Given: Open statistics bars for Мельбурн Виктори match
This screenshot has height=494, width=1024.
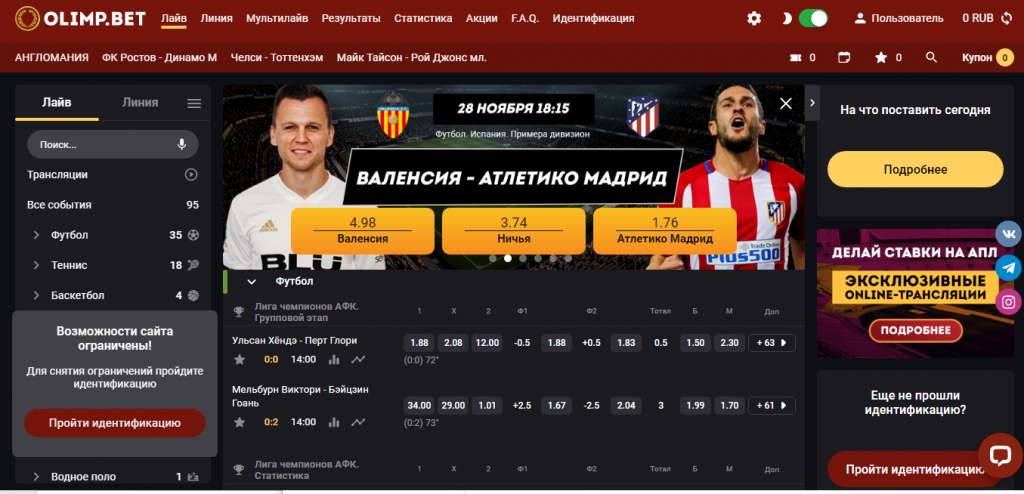Looking at the screenshot, I should pos(334,422).
